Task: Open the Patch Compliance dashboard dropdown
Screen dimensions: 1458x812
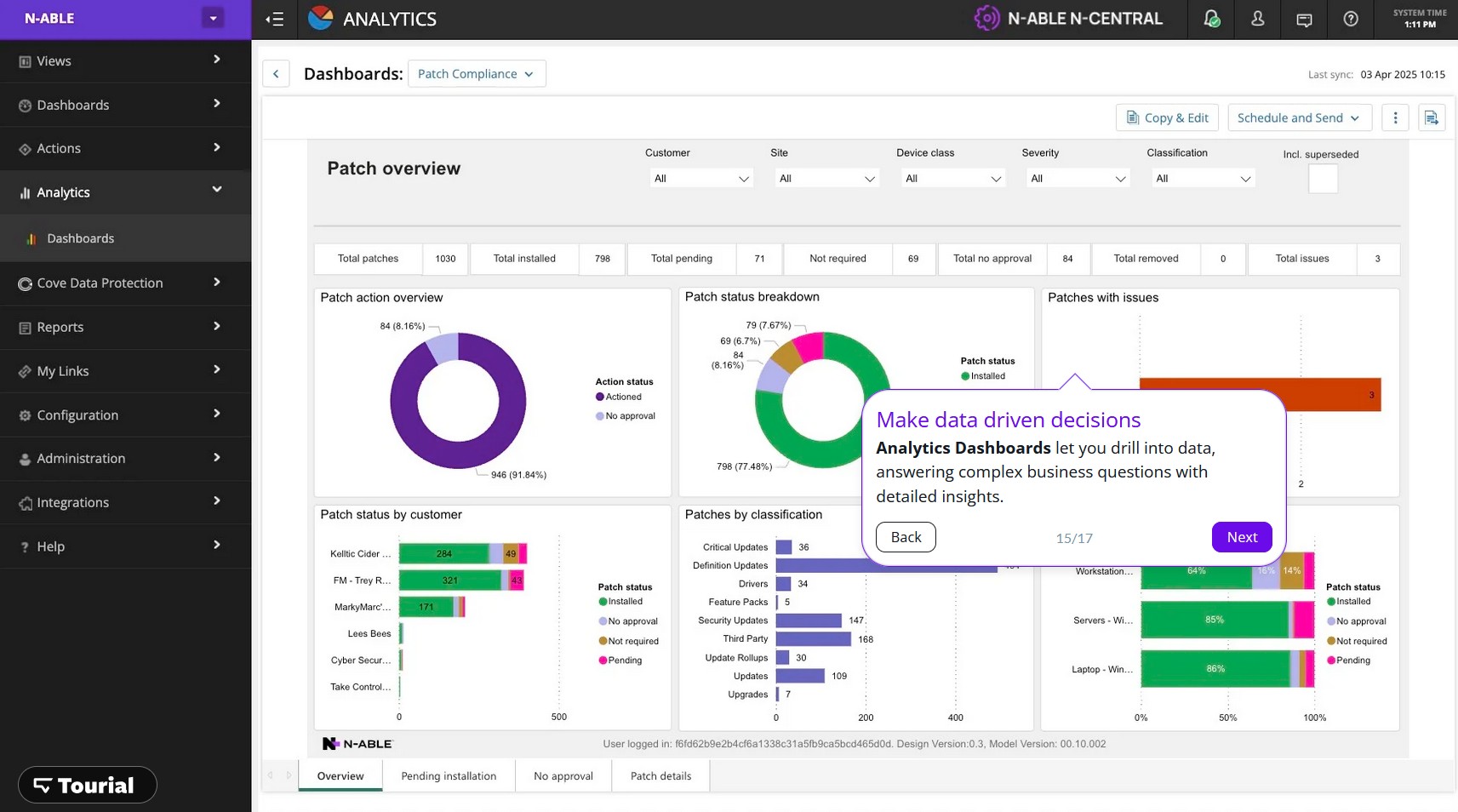Action: click(477, 74)
